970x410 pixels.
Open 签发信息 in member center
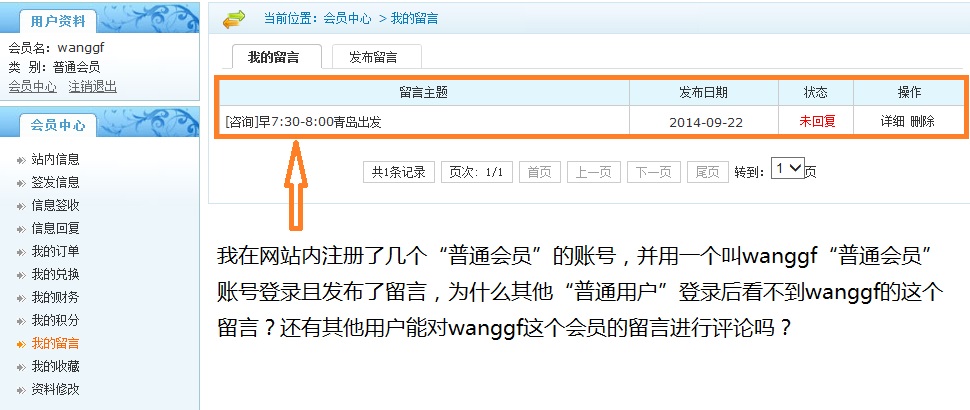pyautogui.click(x=55, y=182)
